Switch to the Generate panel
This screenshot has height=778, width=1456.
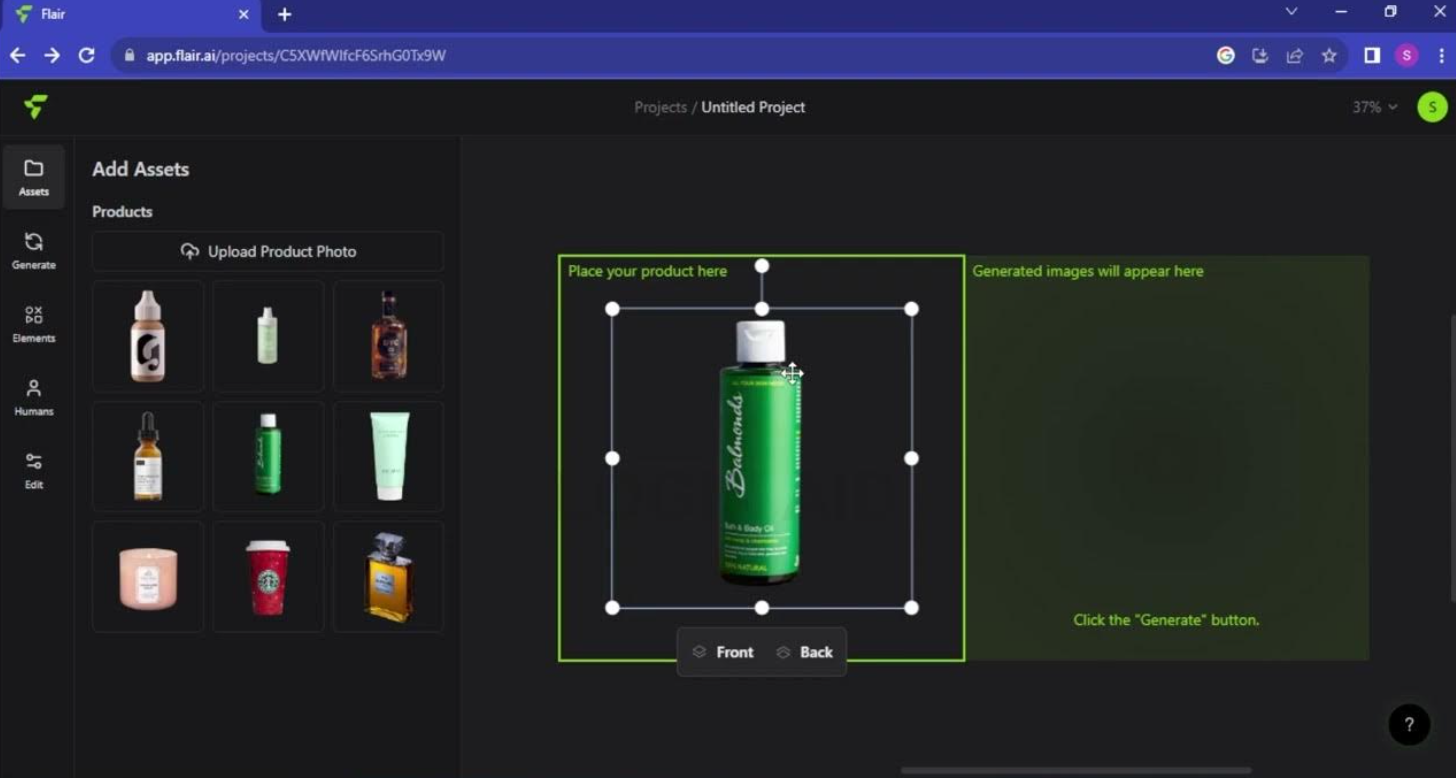pyautogui.click(x=33, y=250)
